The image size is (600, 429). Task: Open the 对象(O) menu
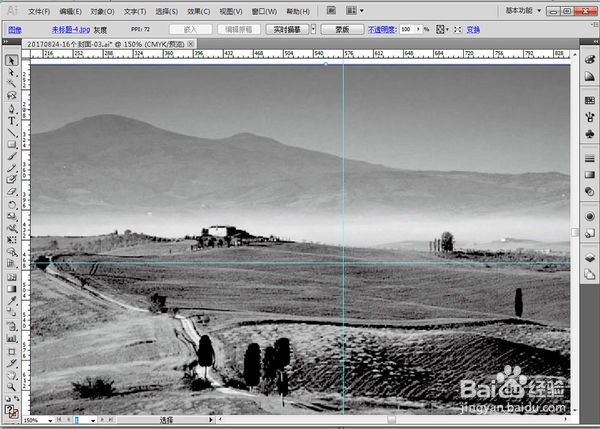coord(102,11)
